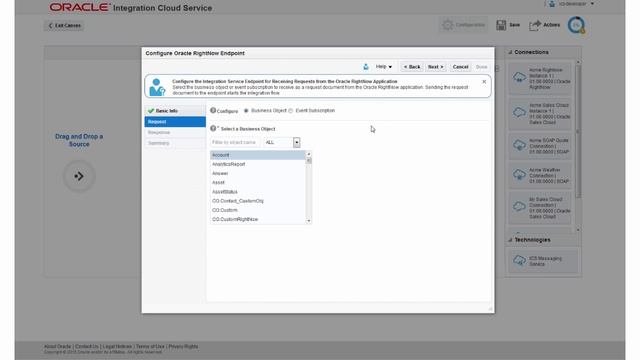Click the business object list scroll-up arrow

tap(309, 154)
